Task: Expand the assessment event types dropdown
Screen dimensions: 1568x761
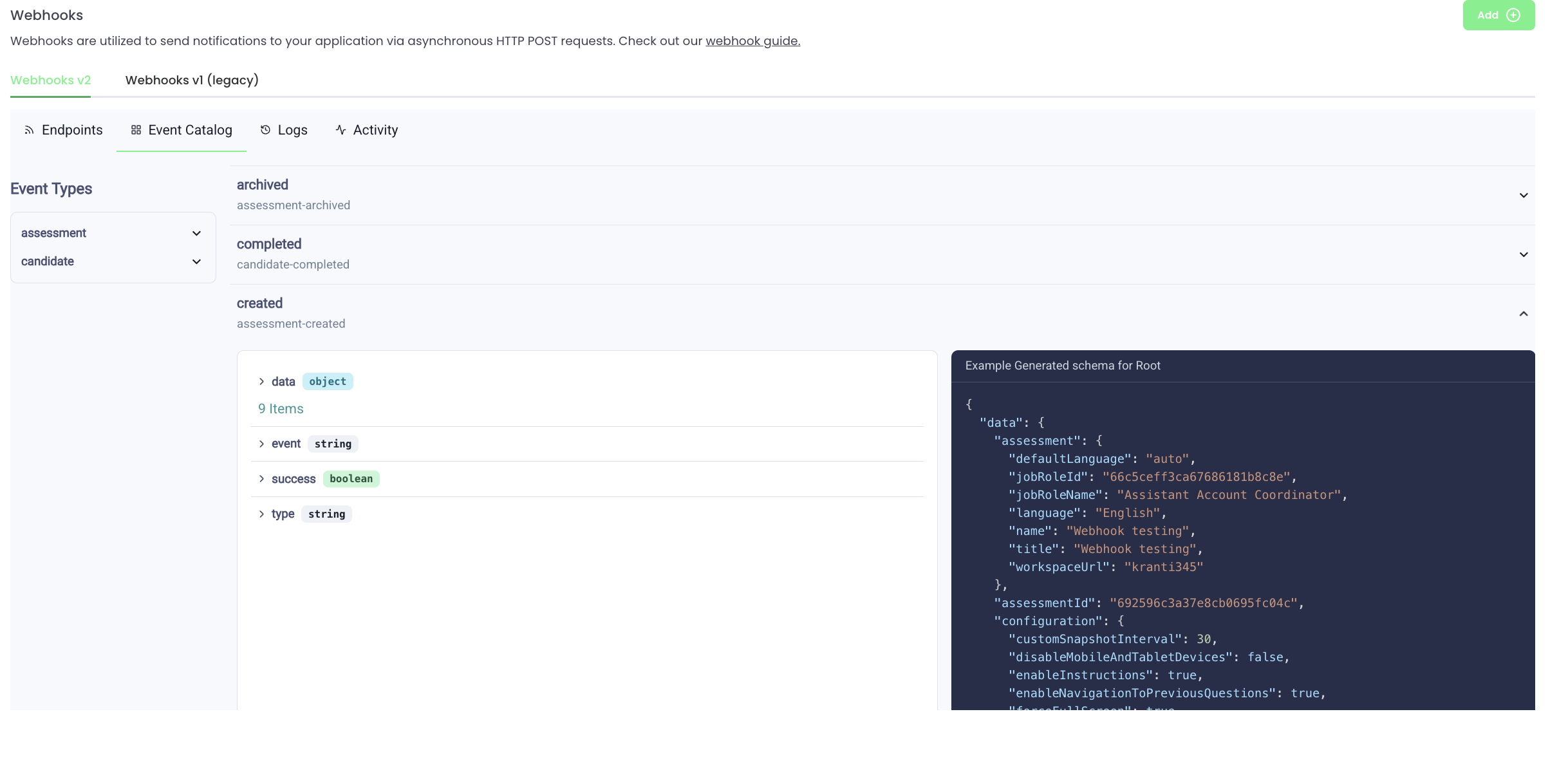Action: [196, 234]
